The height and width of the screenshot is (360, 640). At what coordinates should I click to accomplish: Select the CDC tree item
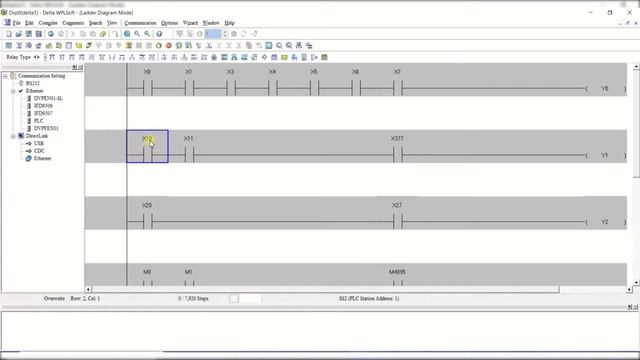(39, 151)
